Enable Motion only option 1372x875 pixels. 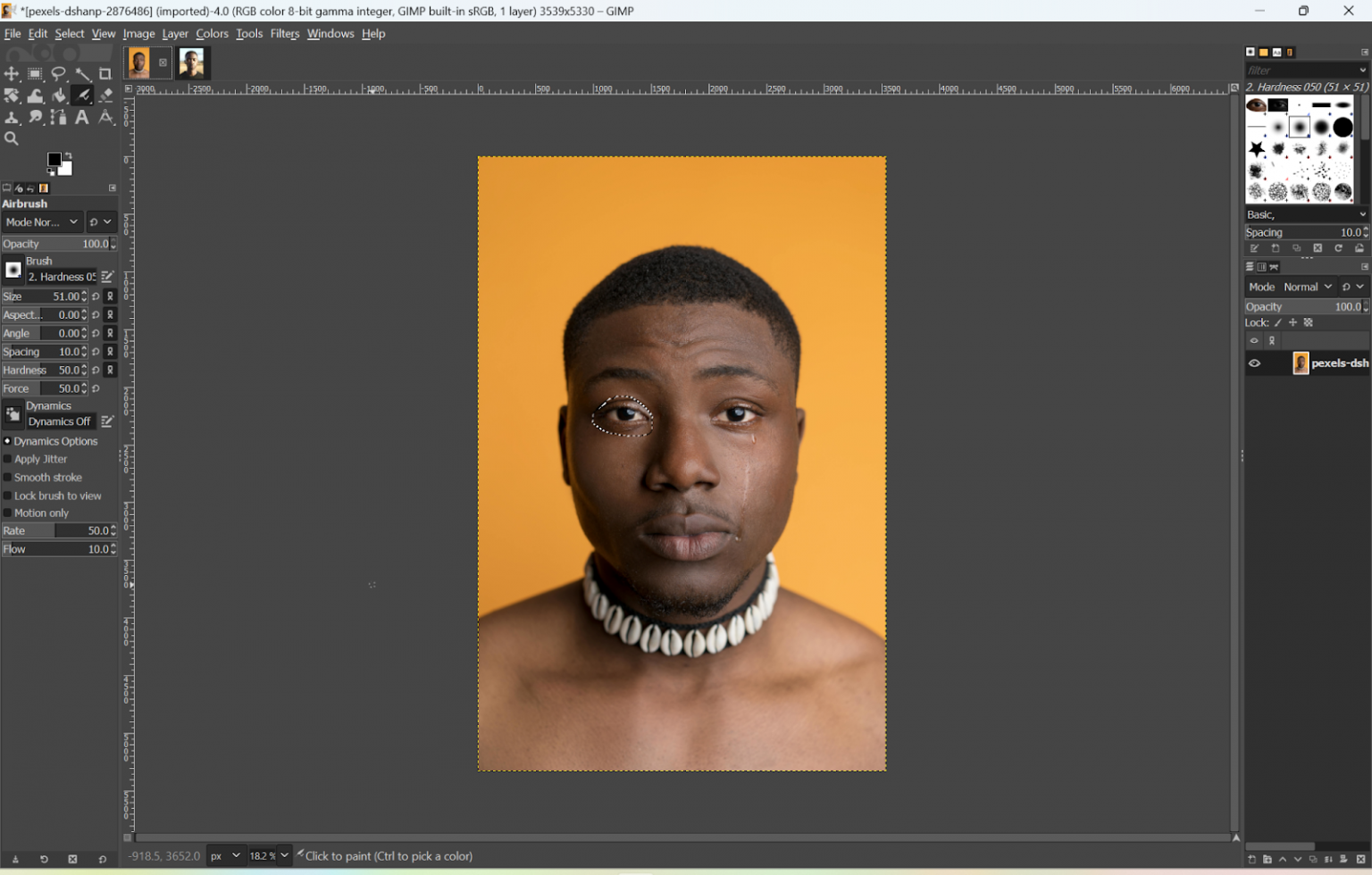tap(7, 513)
